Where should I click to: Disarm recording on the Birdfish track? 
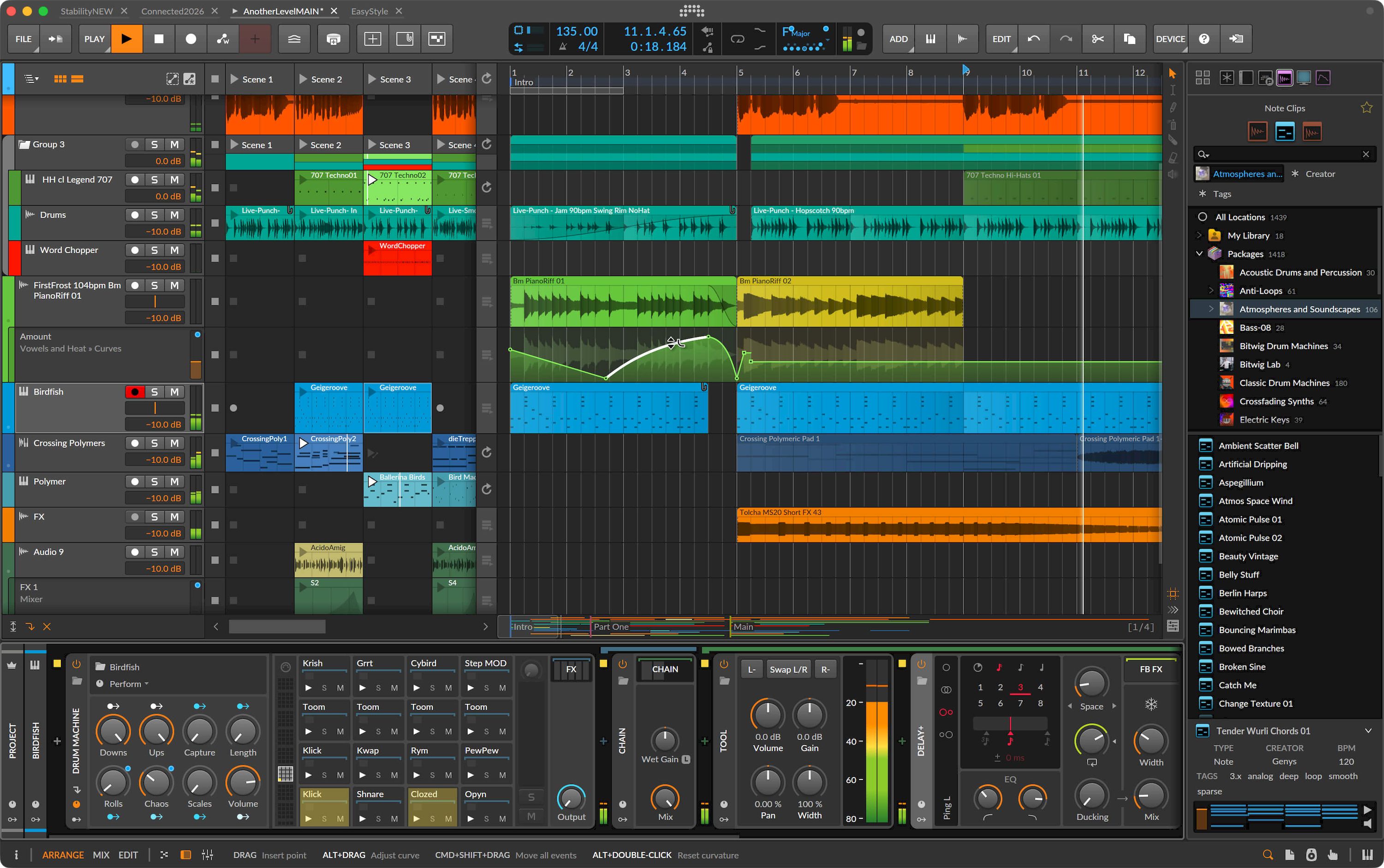pyautogui.click(x=135, y=392)
